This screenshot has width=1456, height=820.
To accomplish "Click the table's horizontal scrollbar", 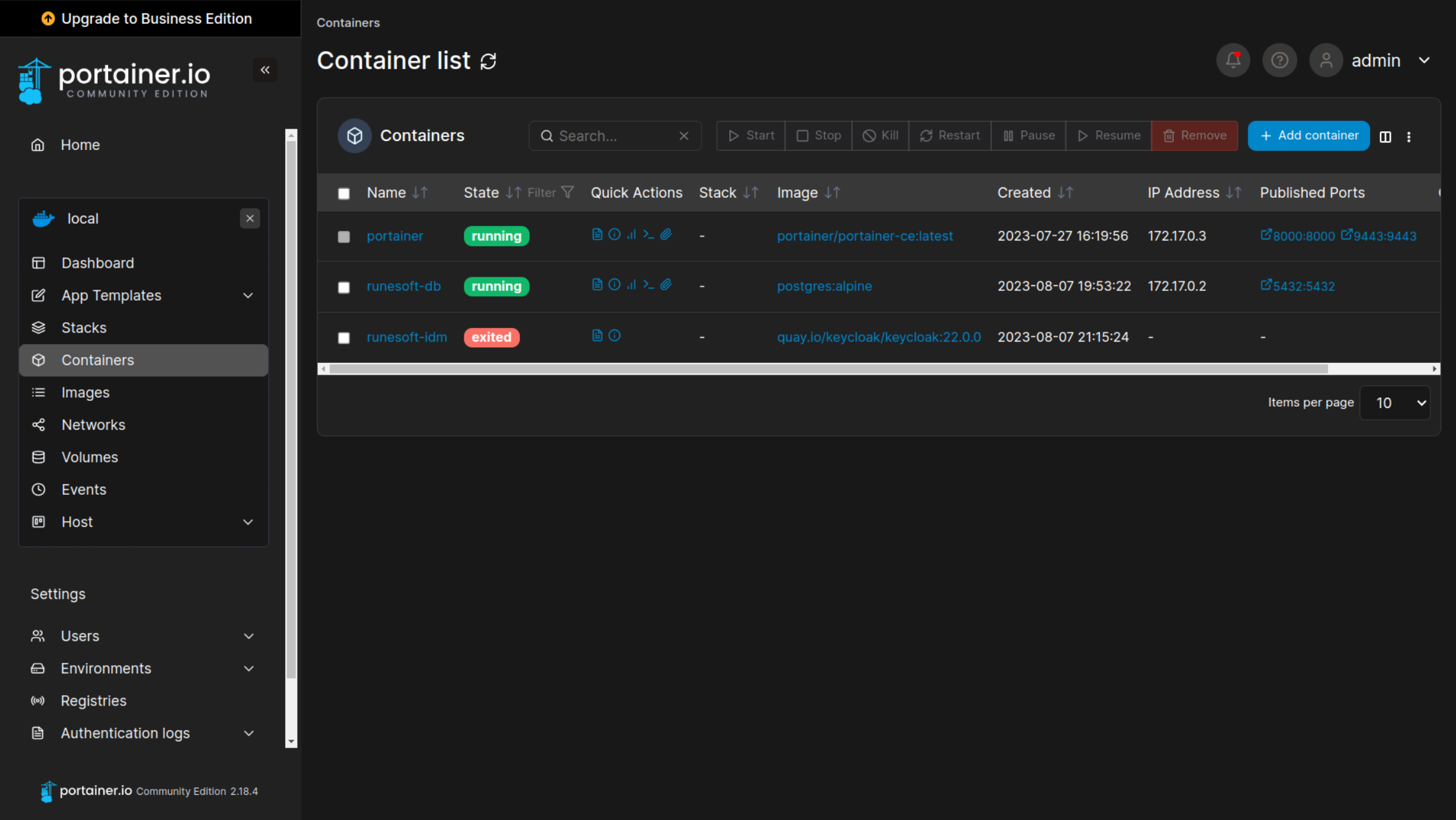I will point(828,369).
